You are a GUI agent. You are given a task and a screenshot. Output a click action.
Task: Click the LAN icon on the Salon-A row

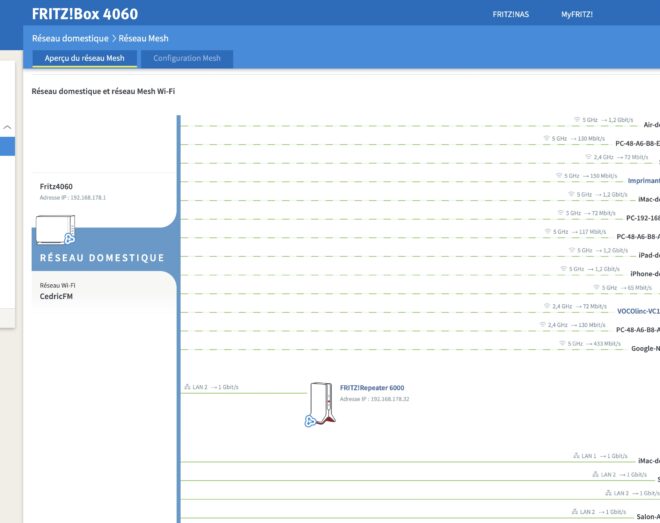(x=575, y=512)
